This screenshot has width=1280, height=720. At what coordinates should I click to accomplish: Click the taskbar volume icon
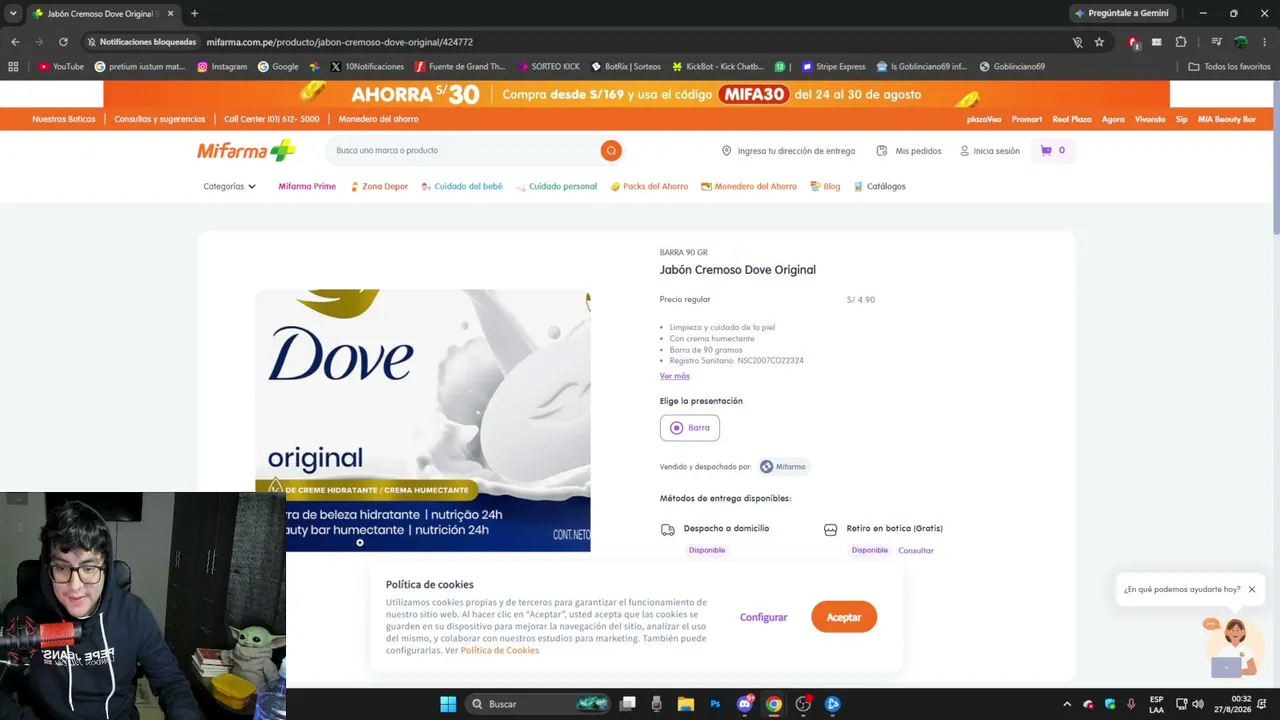1198,704
